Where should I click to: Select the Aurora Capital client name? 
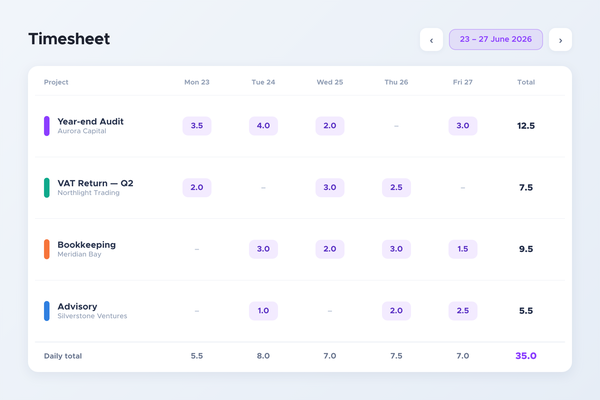pos(82,131)
